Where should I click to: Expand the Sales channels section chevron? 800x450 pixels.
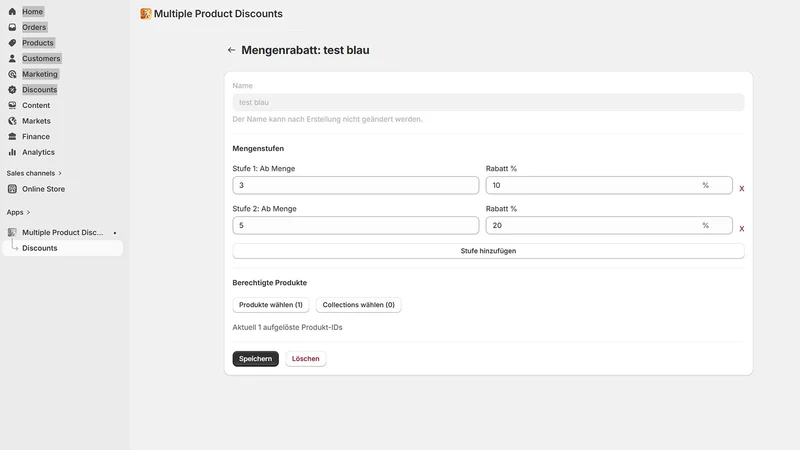[60, 173]
